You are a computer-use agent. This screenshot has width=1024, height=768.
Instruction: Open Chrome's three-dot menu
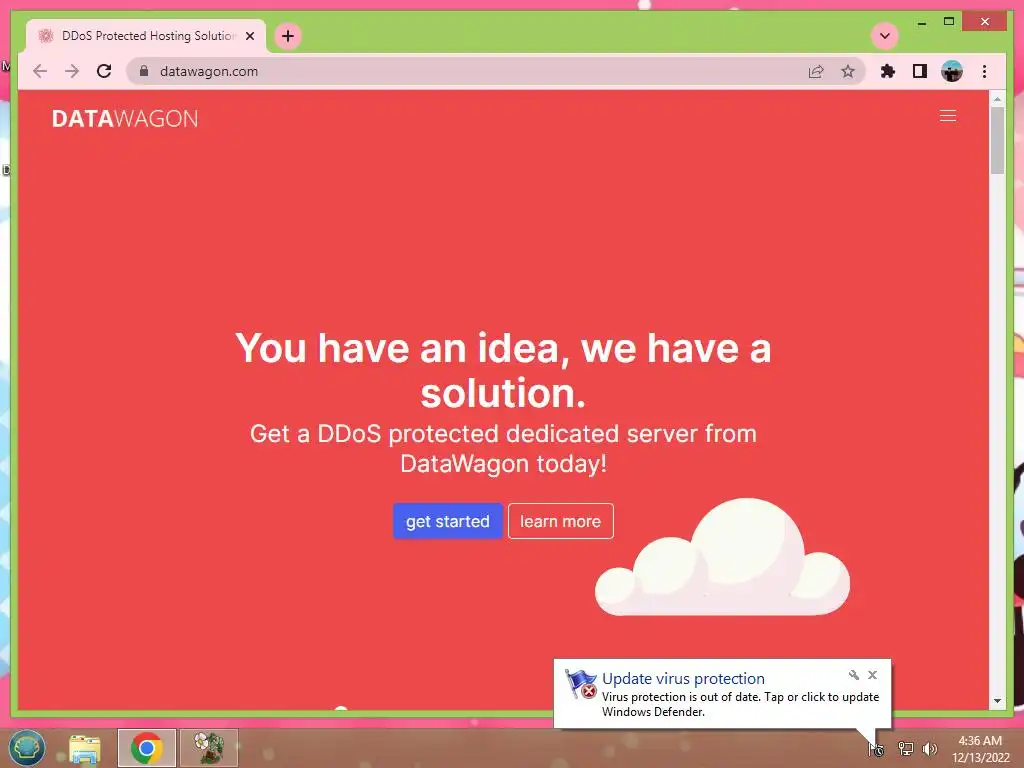click(x=984, y=71)
